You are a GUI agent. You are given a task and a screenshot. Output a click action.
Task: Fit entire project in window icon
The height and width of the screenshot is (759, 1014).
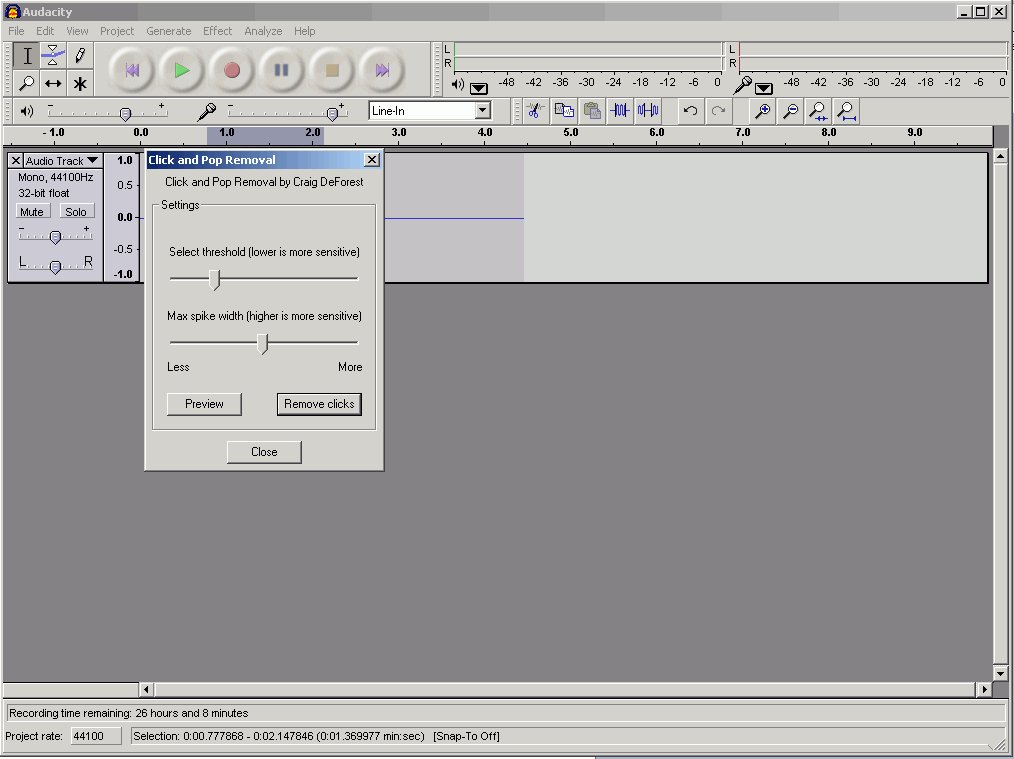(847, 111)
